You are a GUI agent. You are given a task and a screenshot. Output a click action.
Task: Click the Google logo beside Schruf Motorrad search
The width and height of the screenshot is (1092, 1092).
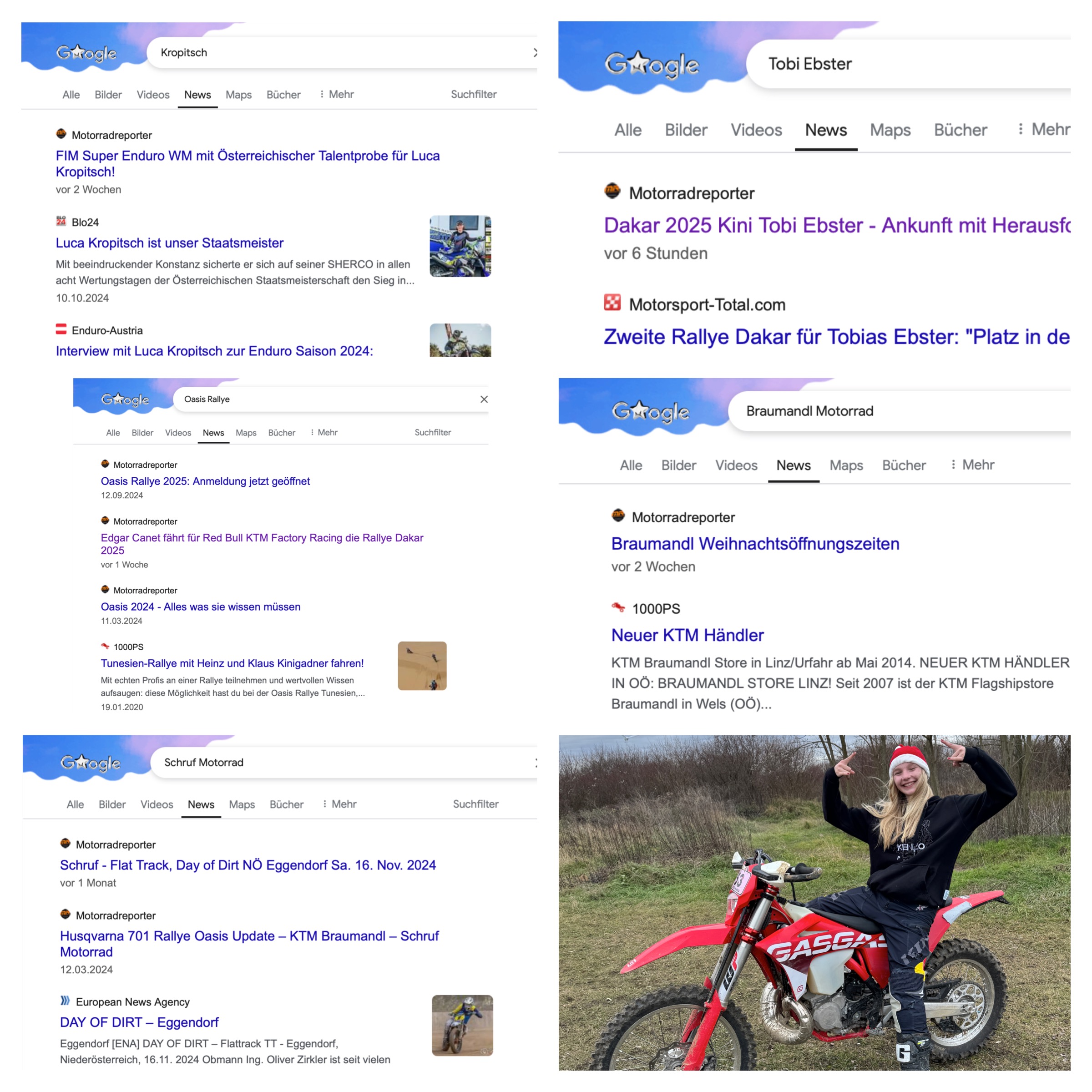91,763
